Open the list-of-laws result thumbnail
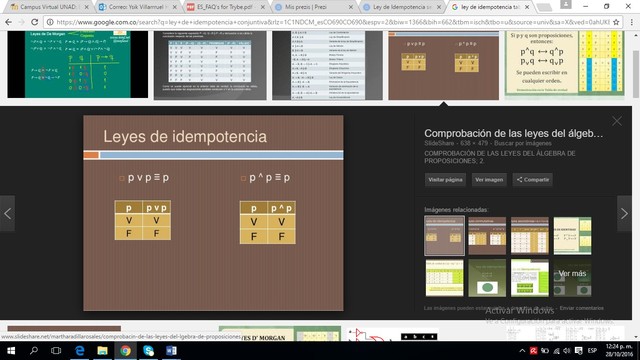This screenshot has height=360, width=640. click(327, 65)
